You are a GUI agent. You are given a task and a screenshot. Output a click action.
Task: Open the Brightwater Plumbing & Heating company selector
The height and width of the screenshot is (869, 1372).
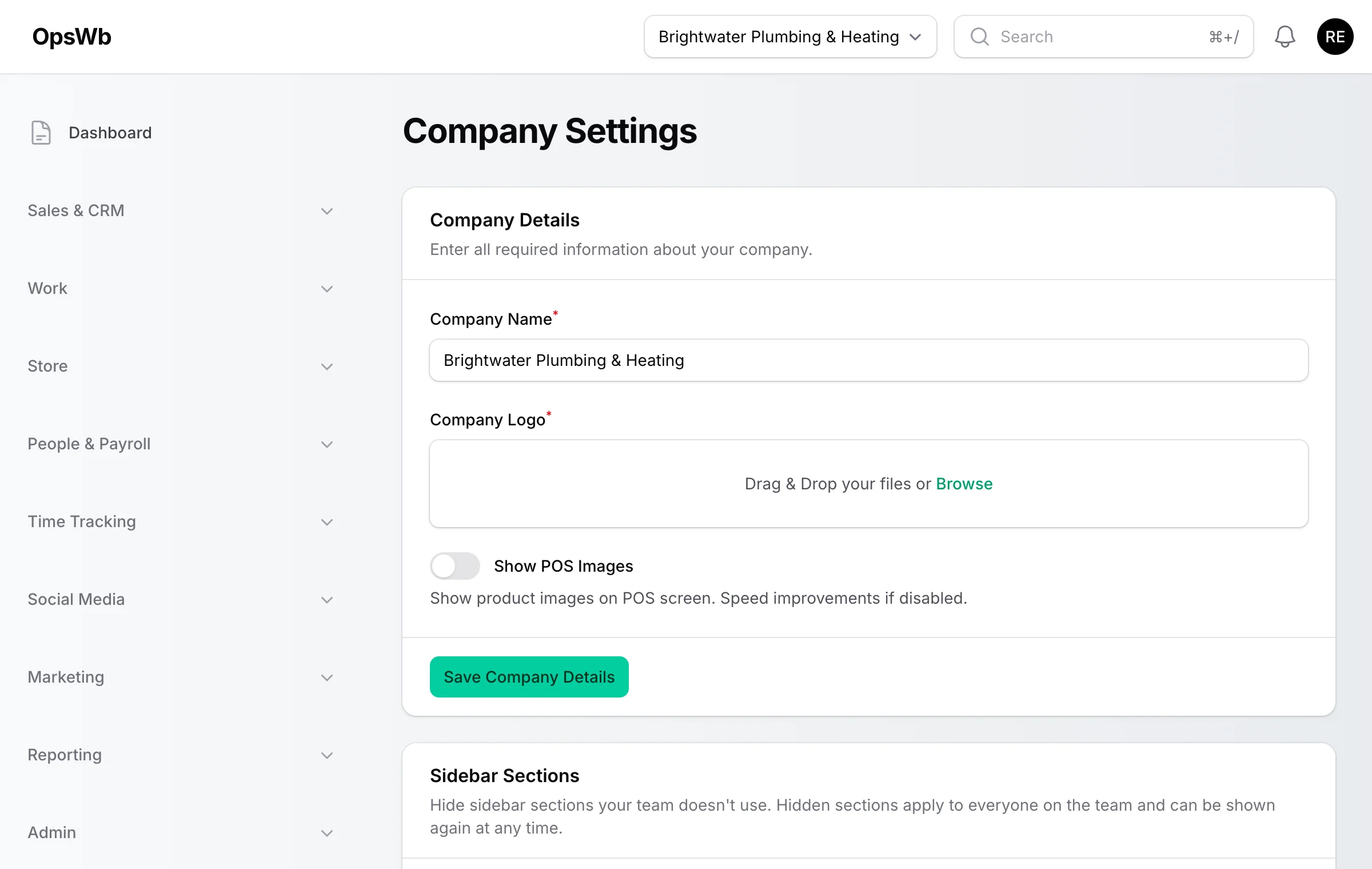click(790, 37)
